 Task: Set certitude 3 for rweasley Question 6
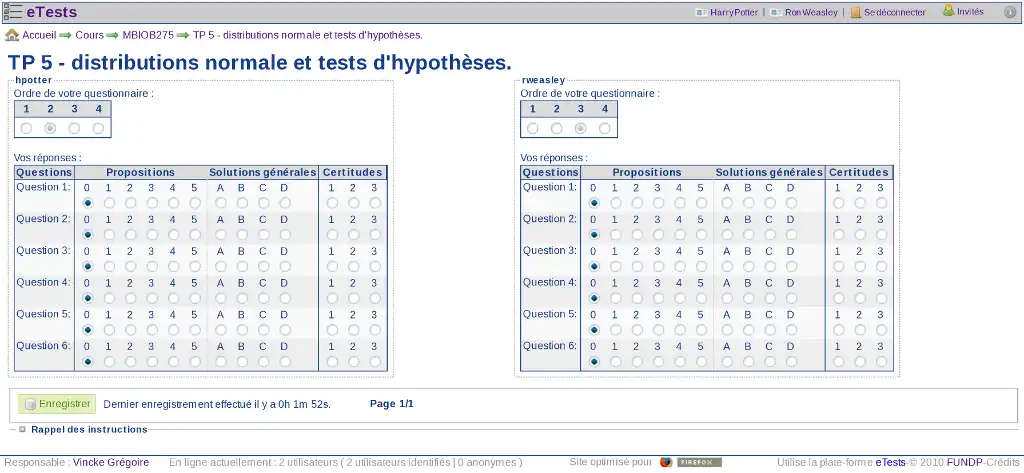click(882, 361)
